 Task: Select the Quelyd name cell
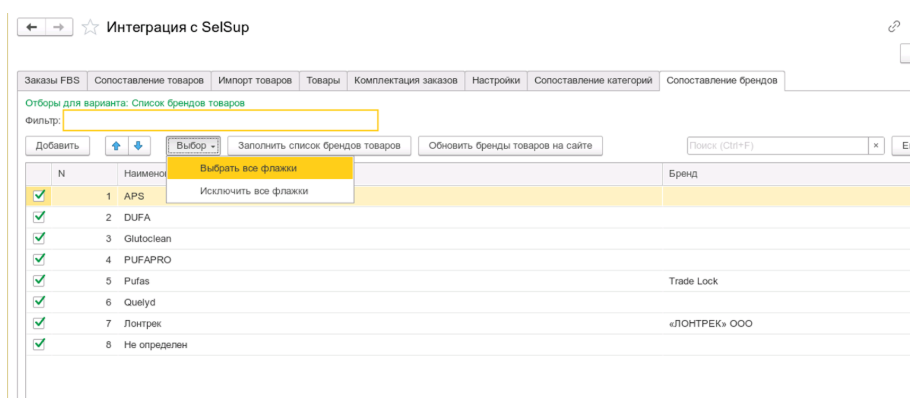click(390, 302)
